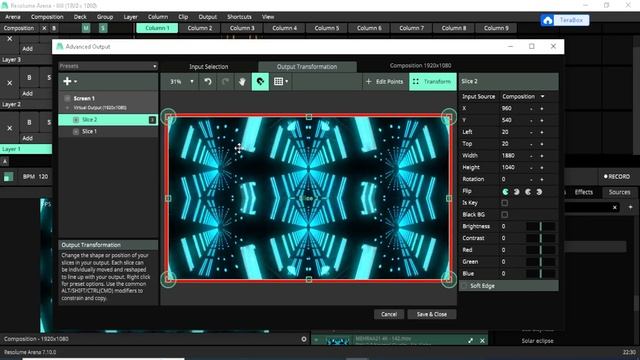This screenshot has height=360, width=640.
Task: Switch to the Input Selection tab
Action: click(209, 67)
